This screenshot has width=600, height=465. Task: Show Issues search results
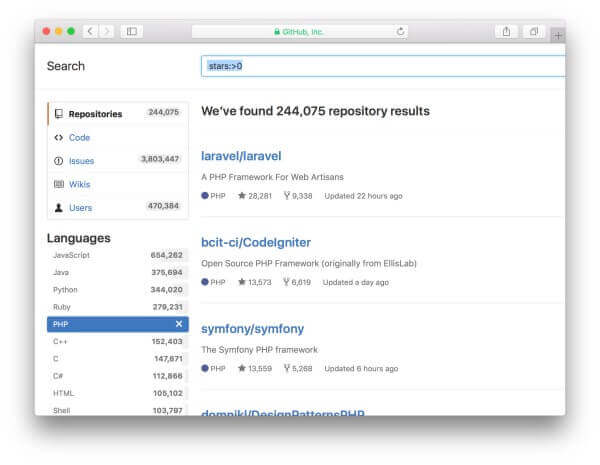coord(81,160)
